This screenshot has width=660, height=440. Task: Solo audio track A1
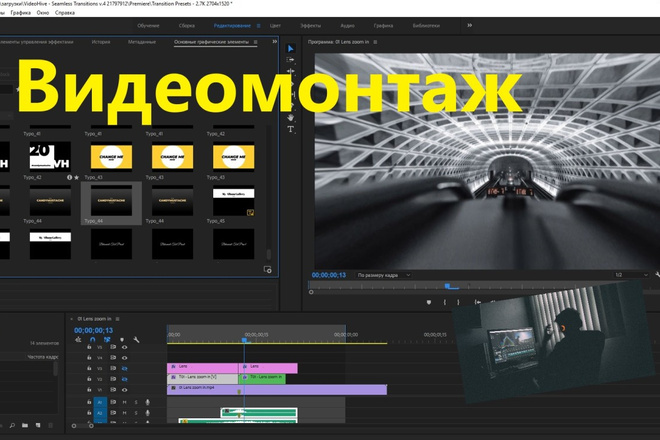[x=136, y=402]
